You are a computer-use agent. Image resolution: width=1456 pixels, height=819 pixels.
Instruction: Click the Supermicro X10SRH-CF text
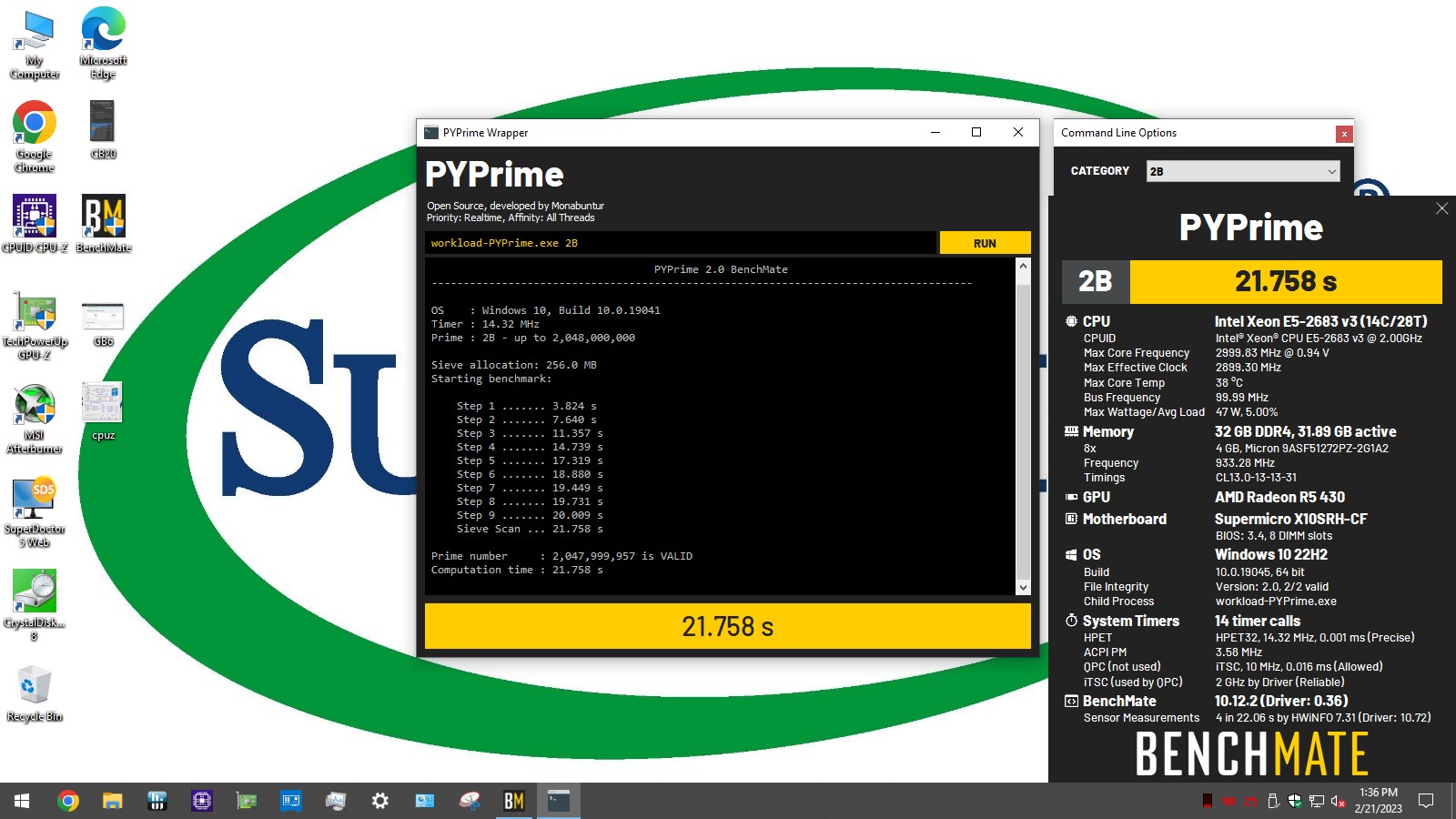point(1290,519)
